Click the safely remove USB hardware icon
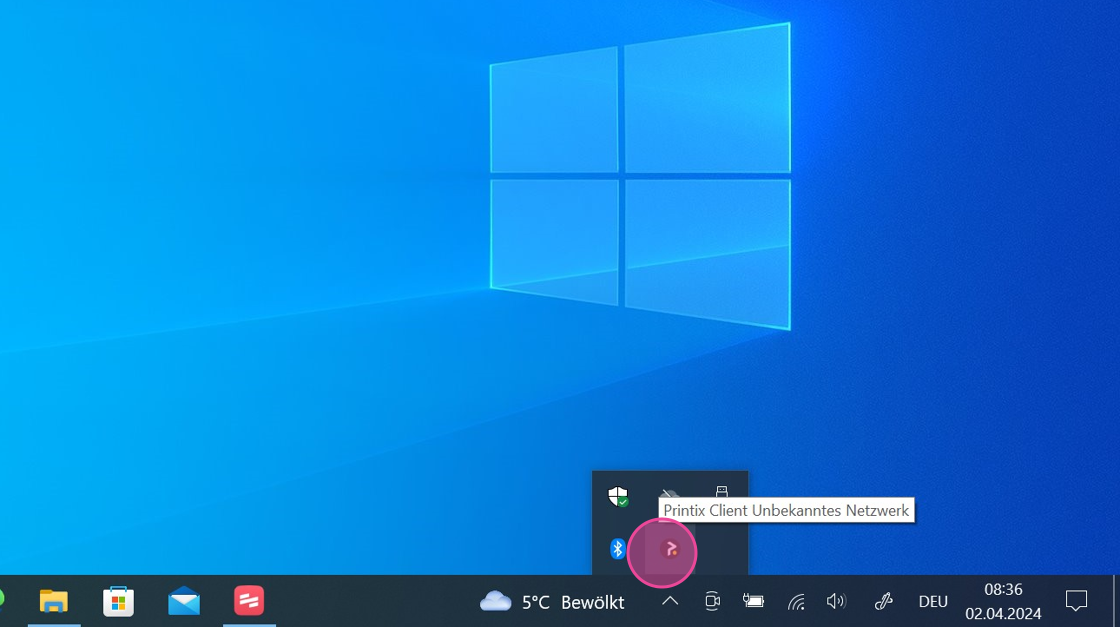The width and height of the screenshot is (1120, 627). (721, 493)
